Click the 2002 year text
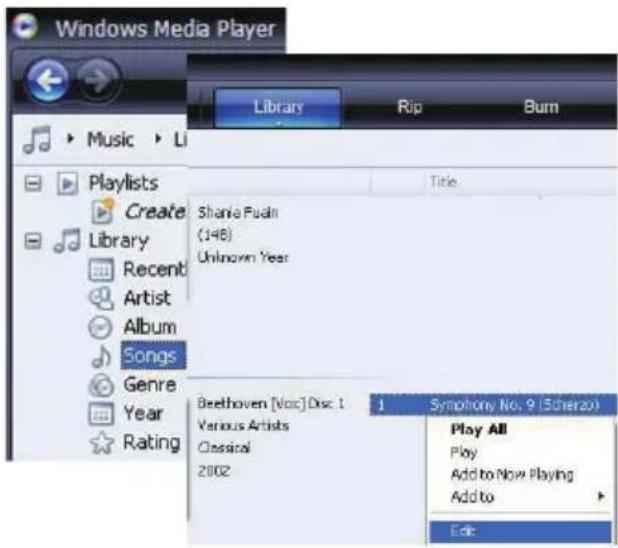The height and width of the screenshot is (548, 618). [213, 471]
